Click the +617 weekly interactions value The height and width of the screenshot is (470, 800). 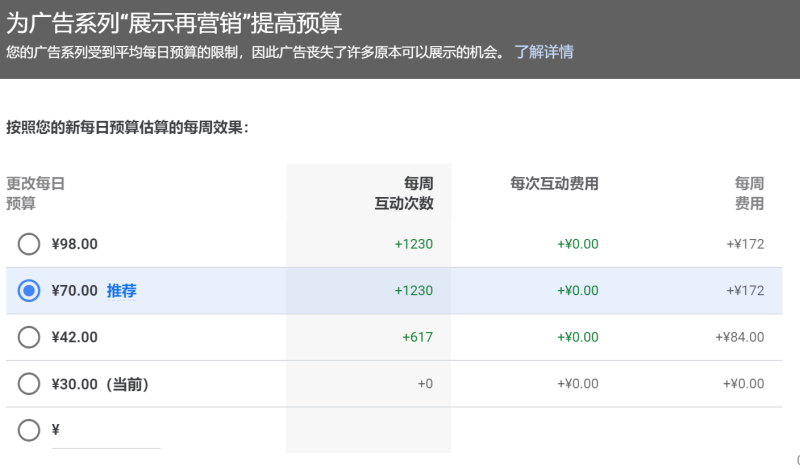[x=417, y=337]
